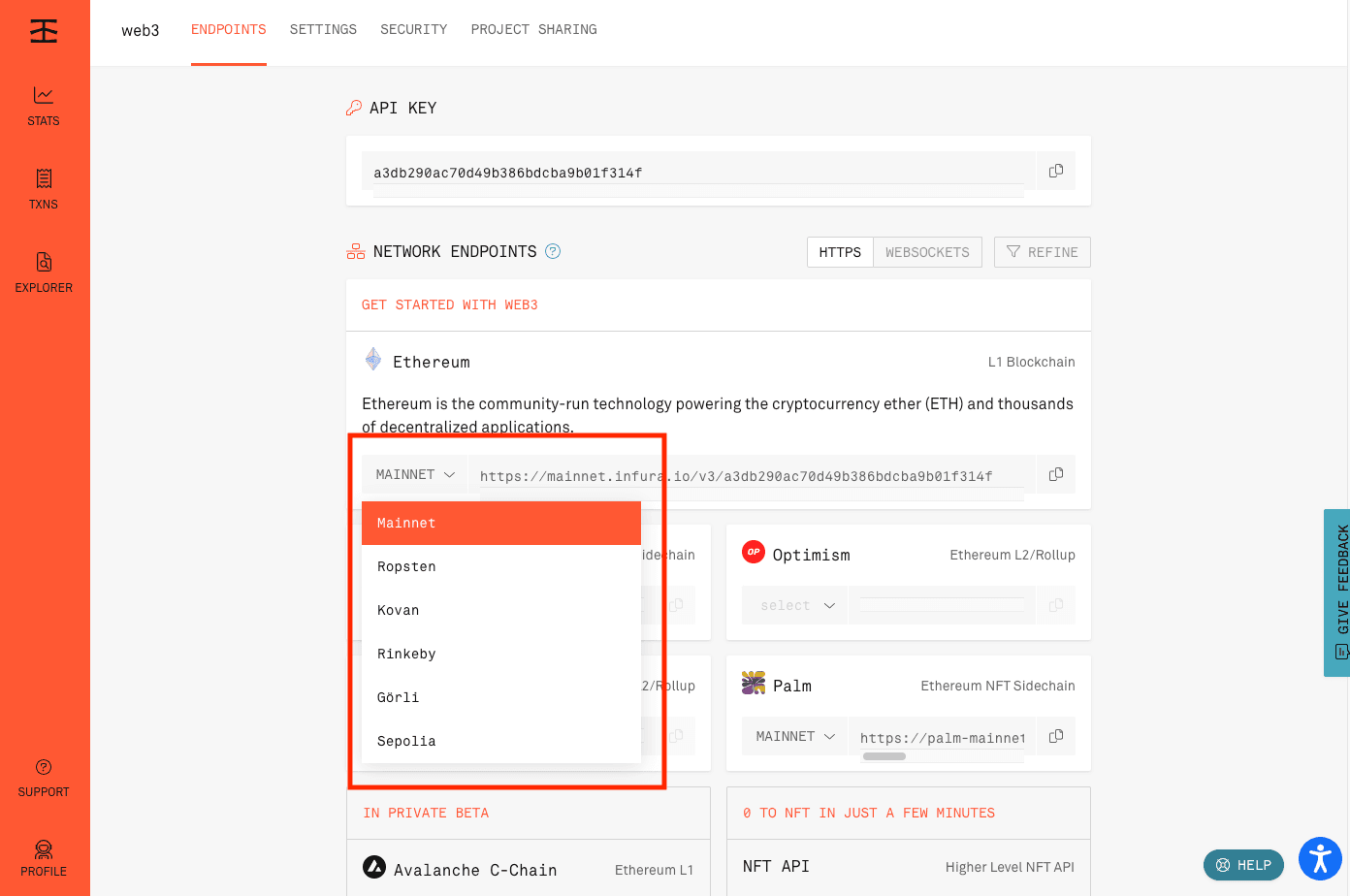Click the Ethereum endpoint URL field

coord(752,475)
